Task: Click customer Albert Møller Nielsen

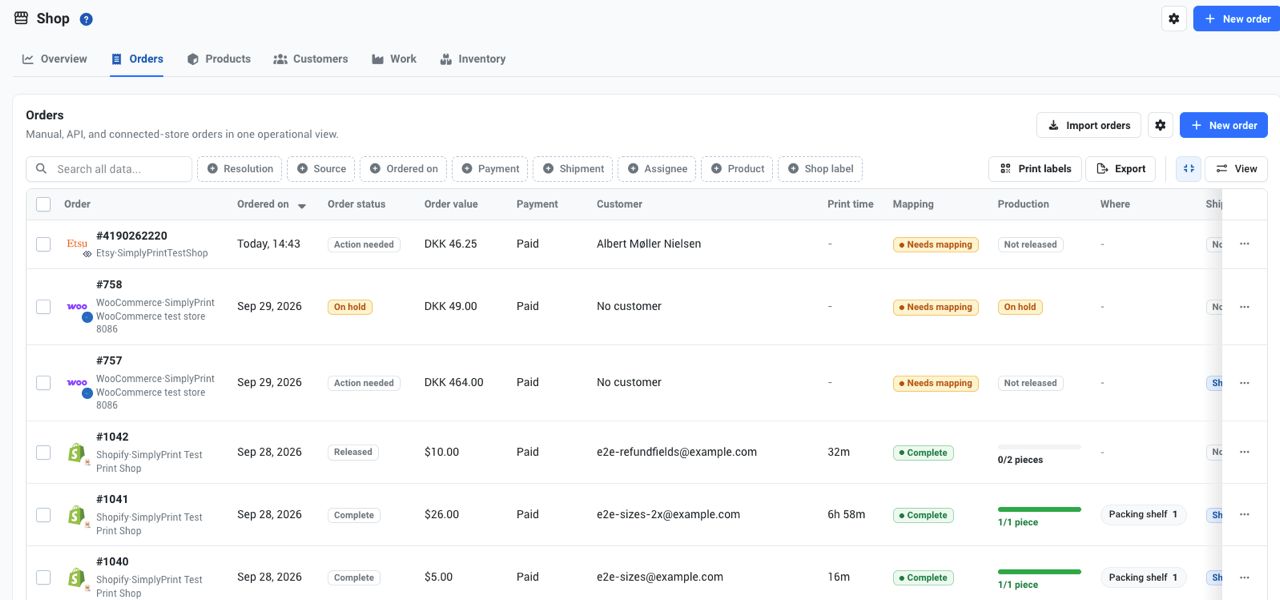Action: pos(649,244)
